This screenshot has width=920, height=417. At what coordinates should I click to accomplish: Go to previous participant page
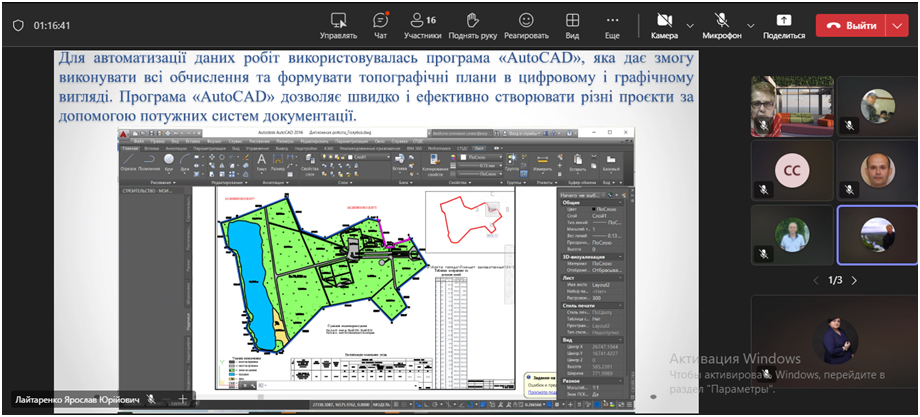[816, 281]
